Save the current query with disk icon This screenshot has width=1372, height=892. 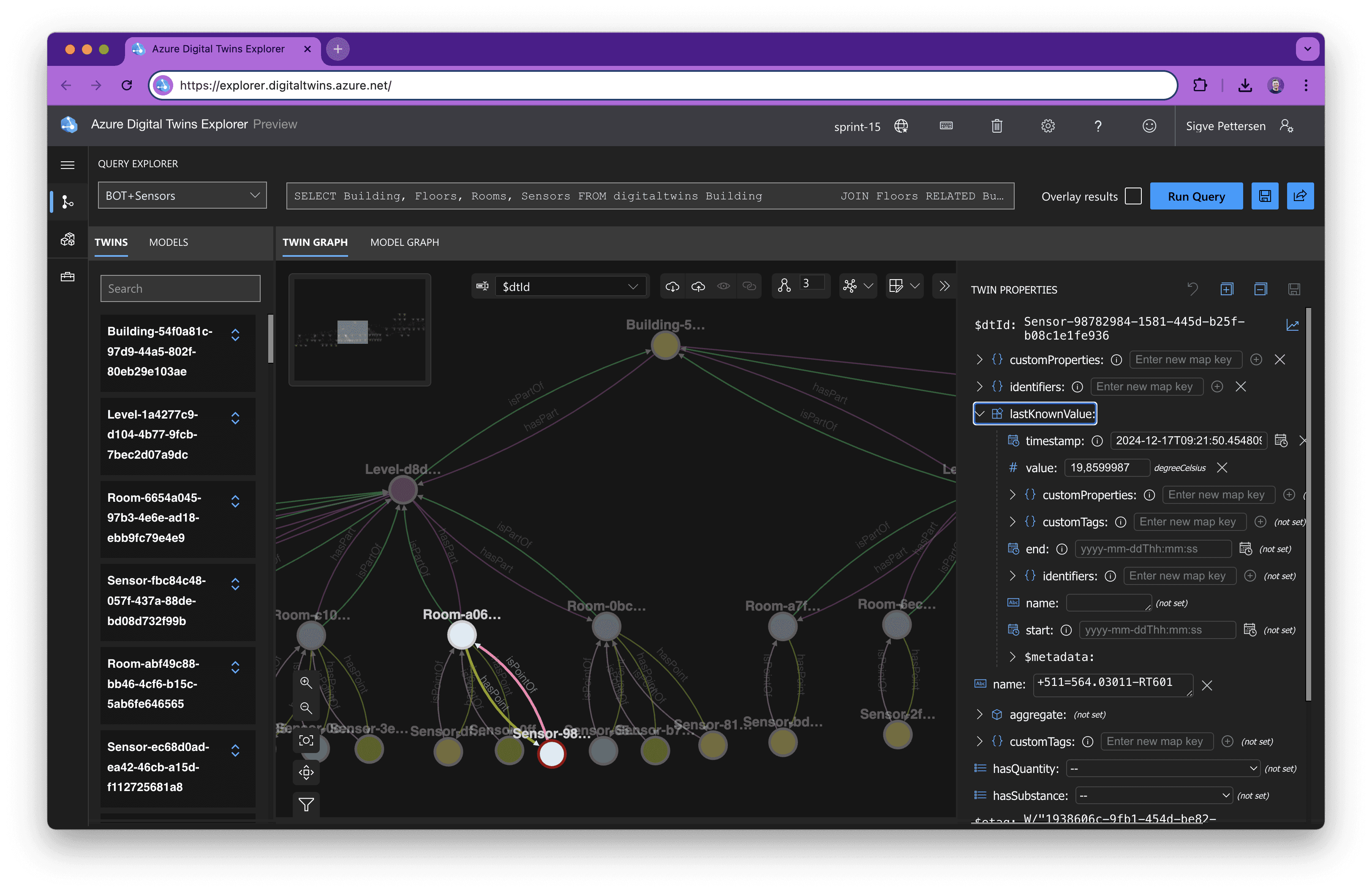tap(1265, 196)
